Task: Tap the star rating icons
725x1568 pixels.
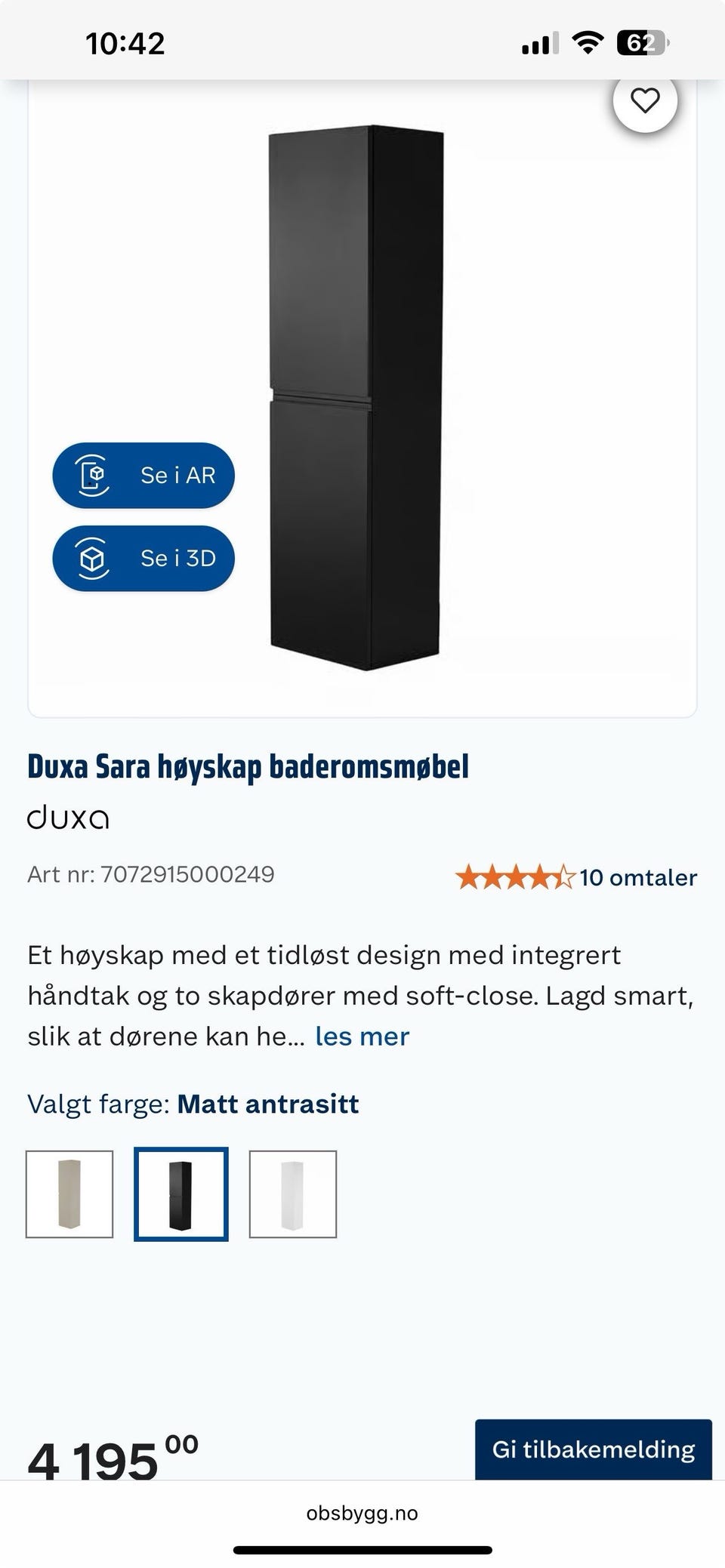Action: click(515, 877)
